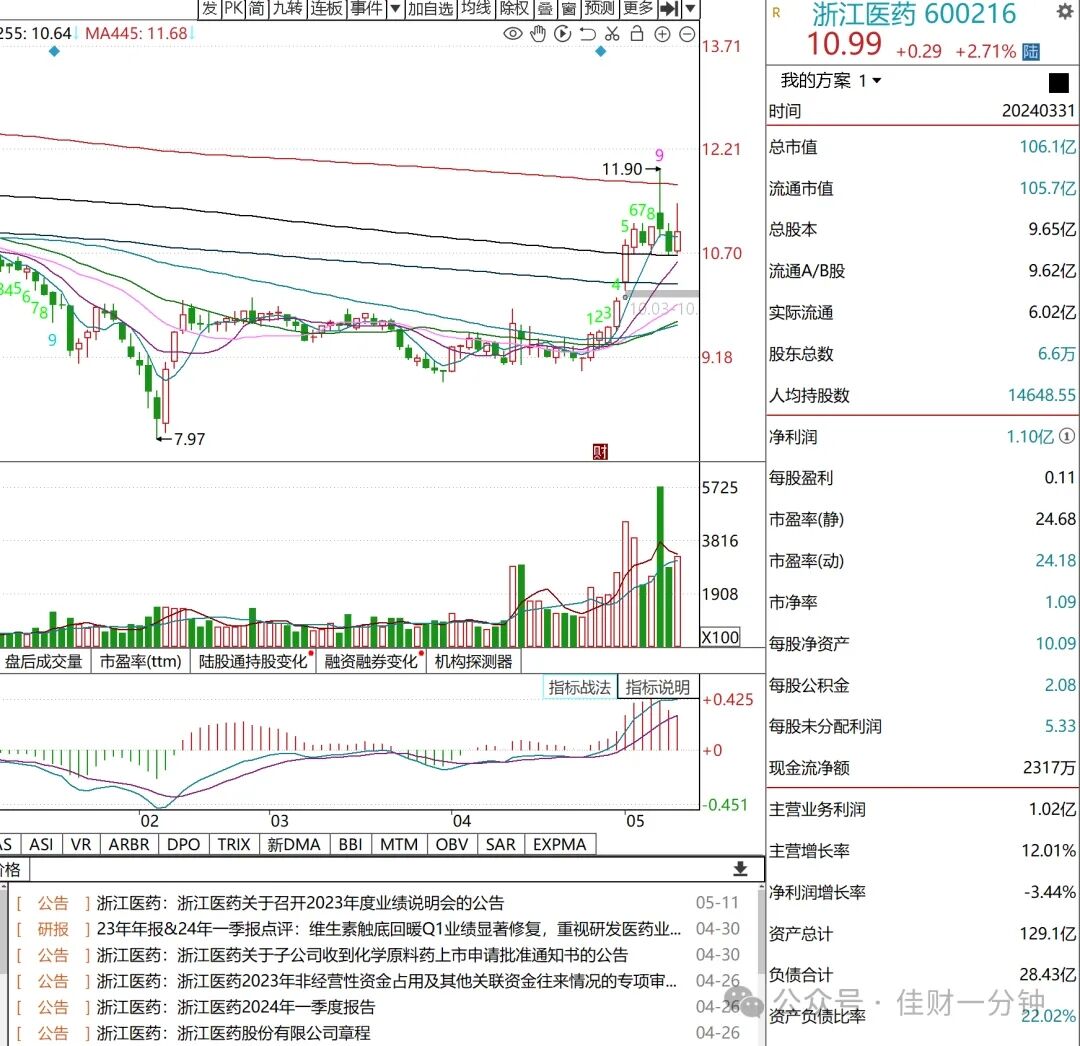Select the SAR indicator tab

click(x=501, y=844)
